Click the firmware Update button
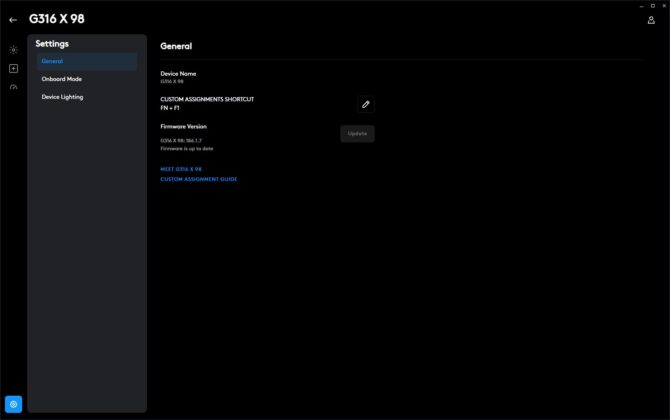Viewport: 670px width, 420px height. [357, 134]
